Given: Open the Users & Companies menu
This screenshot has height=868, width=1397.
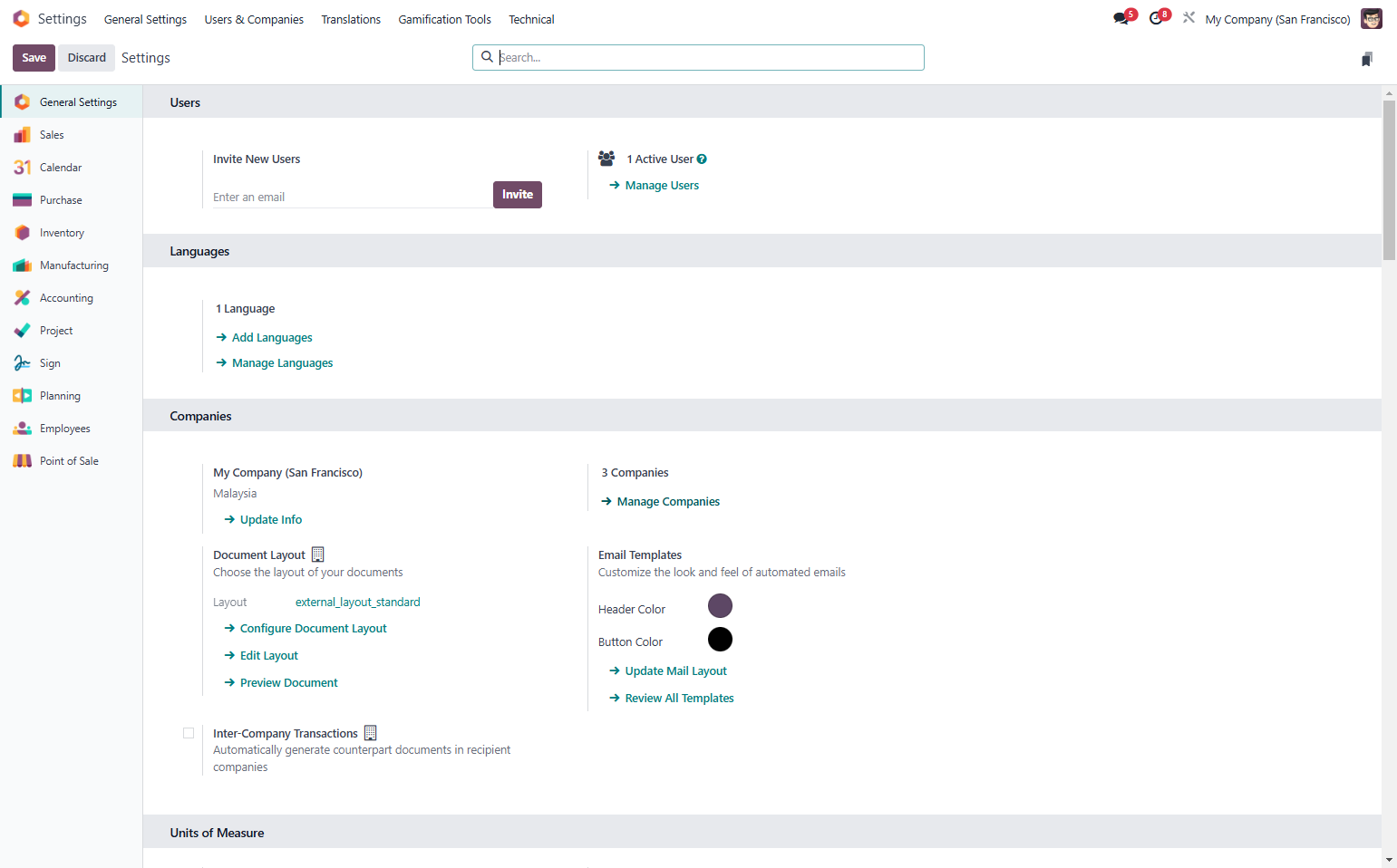Looking at the screenshot, I should [x=254, y=19].
